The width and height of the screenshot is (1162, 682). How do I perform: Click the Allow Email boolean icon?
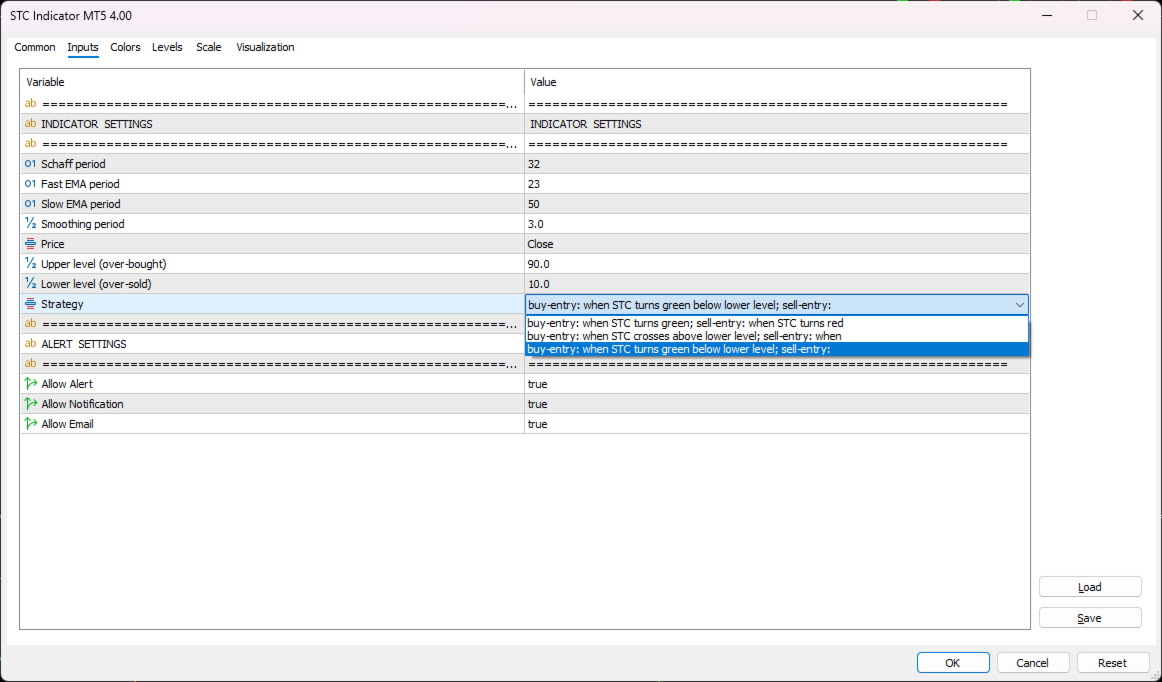30,424
